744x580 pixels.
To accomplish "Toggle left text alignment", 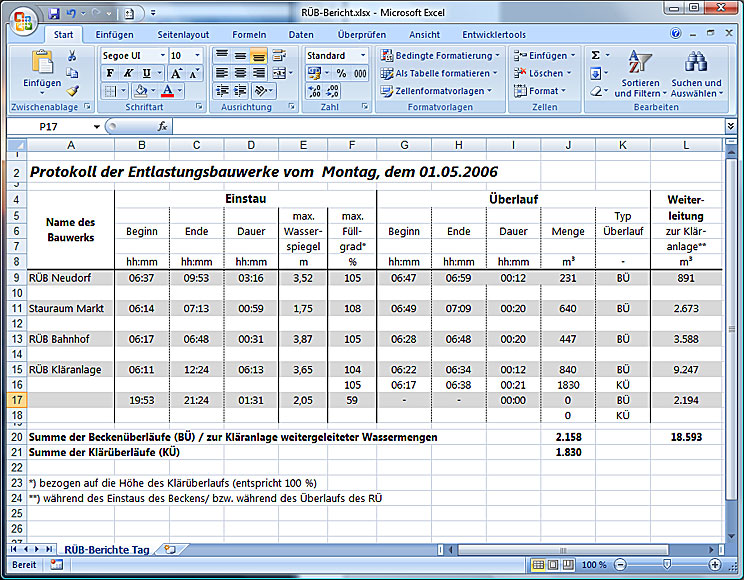I will [222, 73].
